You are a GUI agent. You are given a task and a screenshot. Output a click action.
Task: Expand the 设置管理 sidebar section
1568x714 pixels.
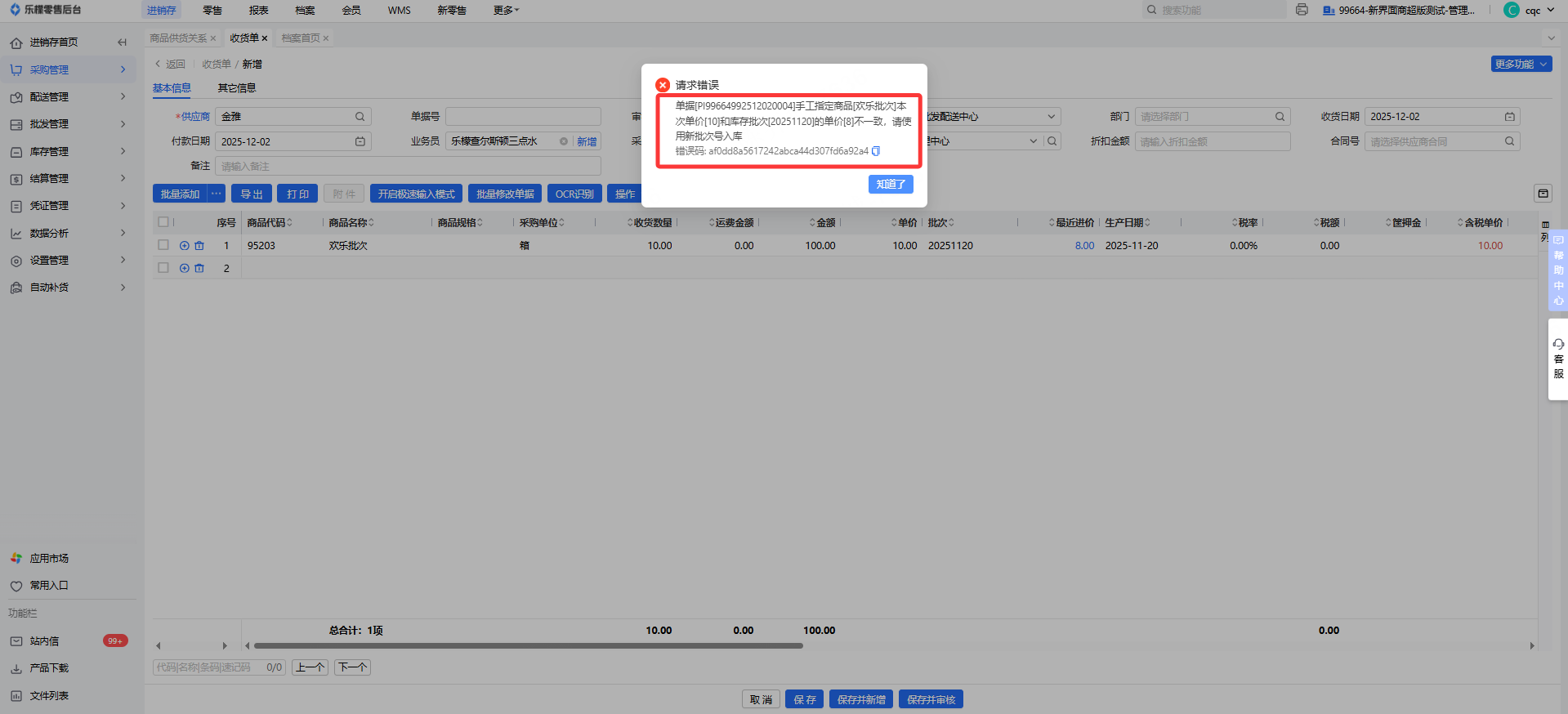[68, 260]
